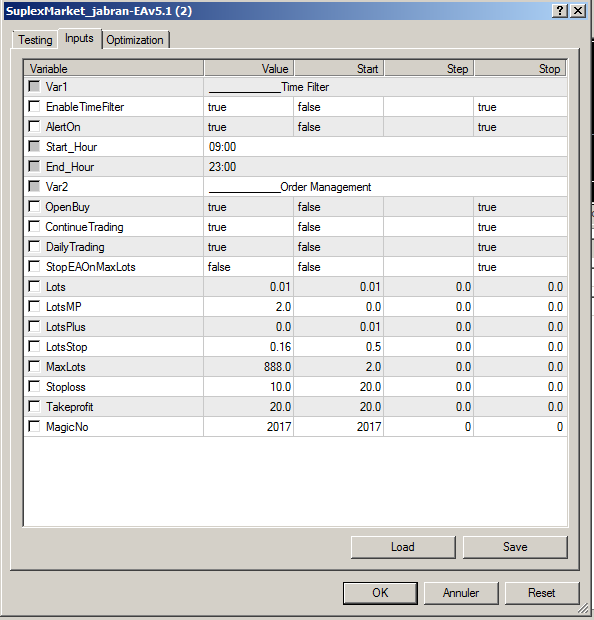Click the Load button

[403, 547]
